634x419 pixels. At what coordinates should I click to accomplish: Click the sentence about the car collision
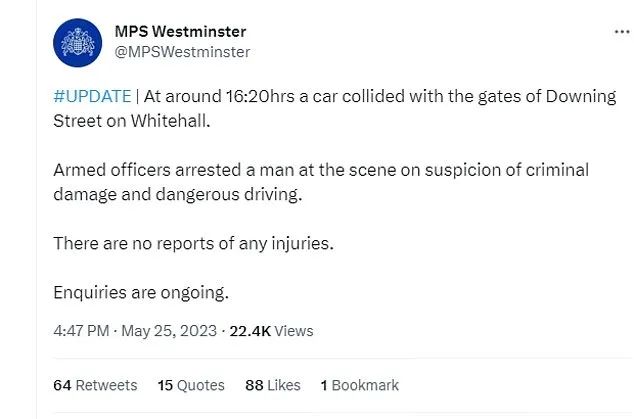point(334,109)
